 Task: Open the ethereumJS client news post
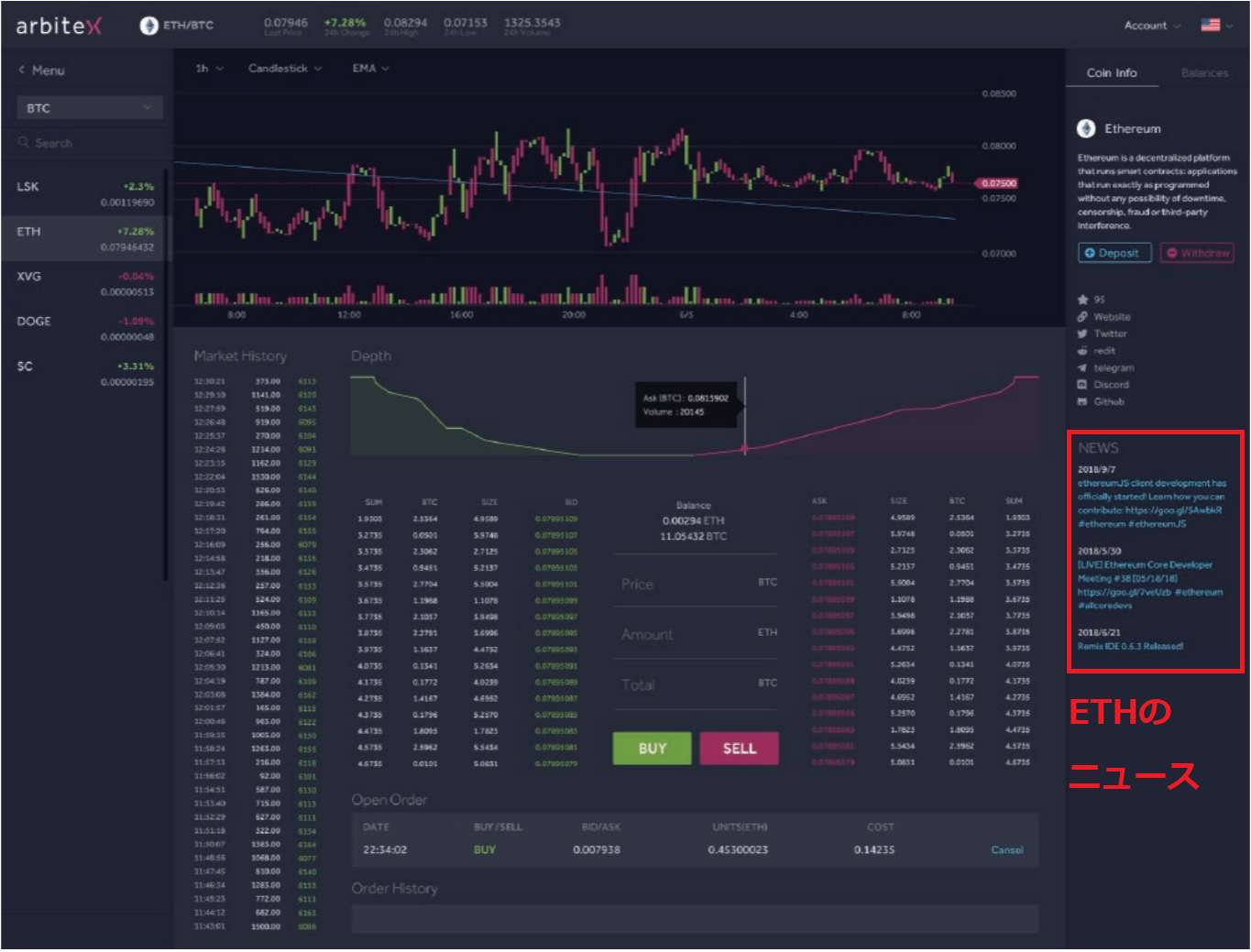click(x=1151, y=503)
